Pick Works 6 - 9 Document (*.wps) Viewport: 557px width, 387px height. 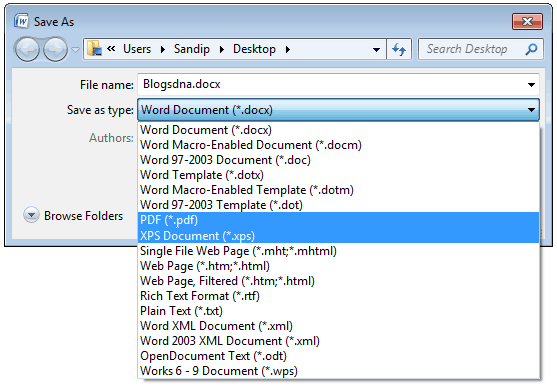point(338,371)
